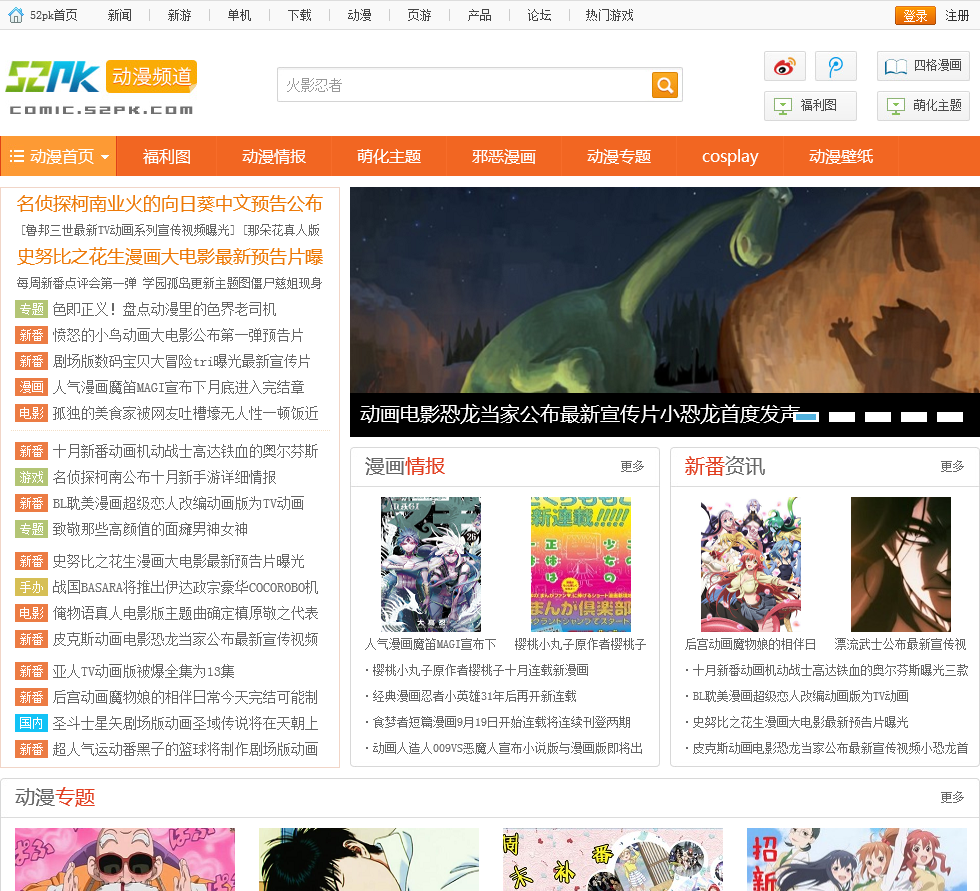This screenshot has width=980, height=891.
Task: Open 魔物娘 harem anime thumbnail
Action: [751, 564]
